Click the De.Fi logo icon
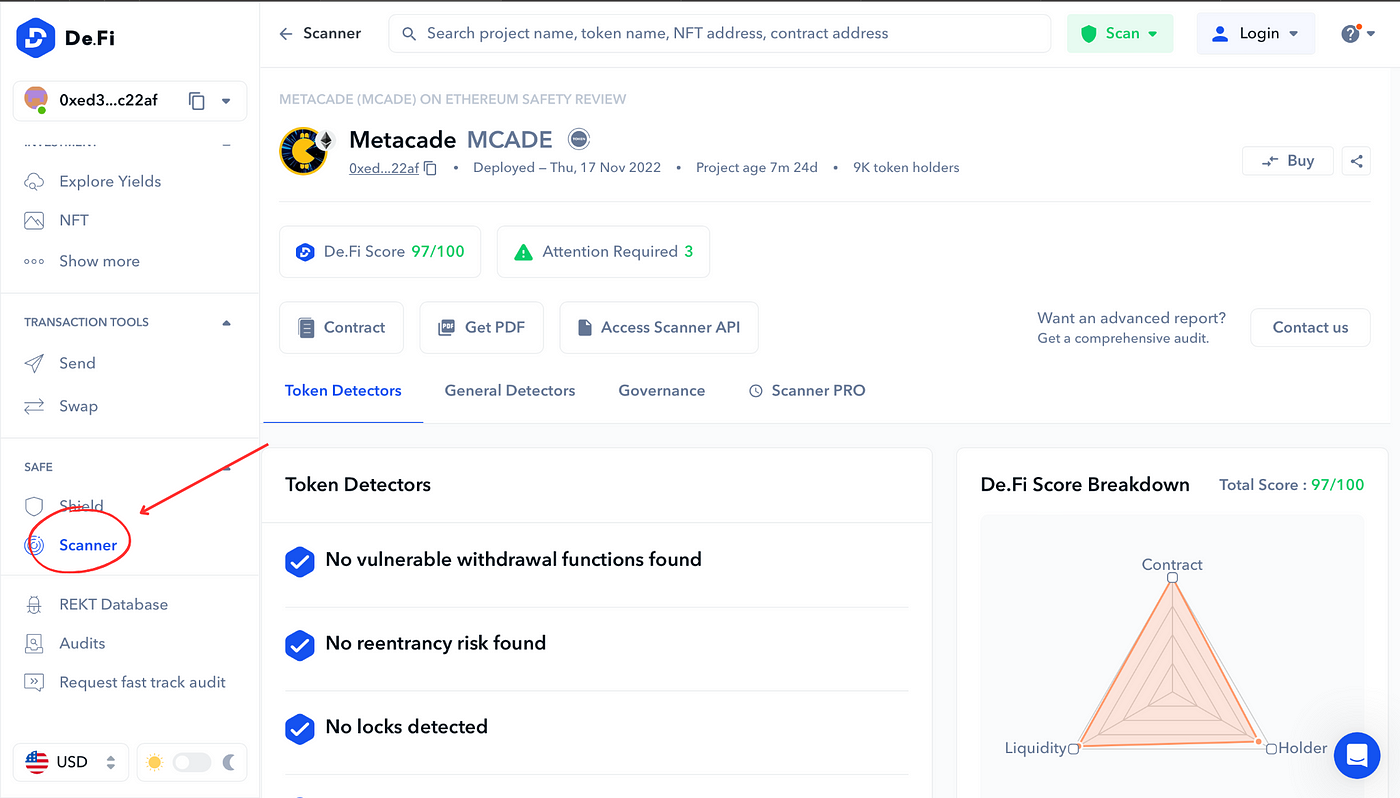Viewport: 1400px width, 798px height. [x=36, y=38]
